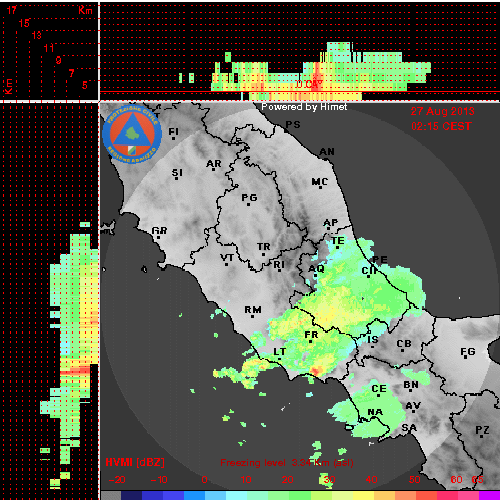Click the HVMI [dBZ] legend title

tap(135, 462)
